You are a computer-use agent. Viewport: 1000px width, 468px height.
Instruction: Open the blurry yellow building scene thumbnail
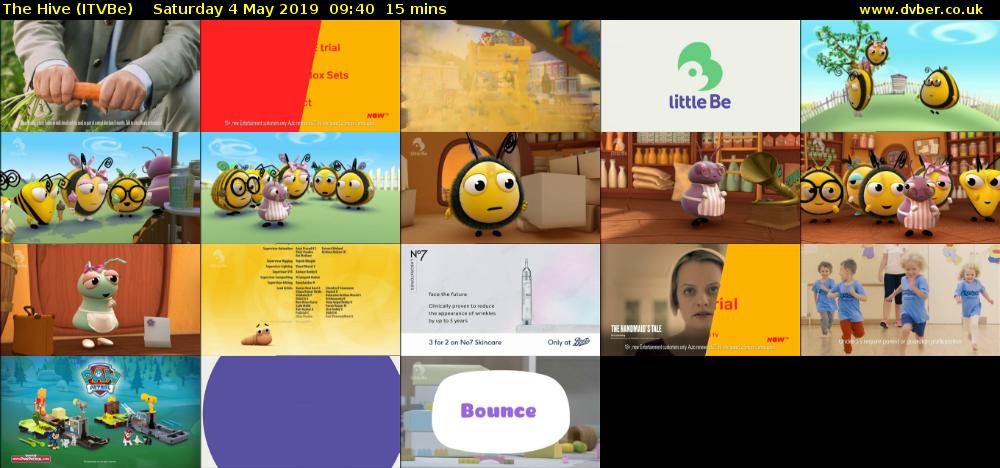point(500,76)
